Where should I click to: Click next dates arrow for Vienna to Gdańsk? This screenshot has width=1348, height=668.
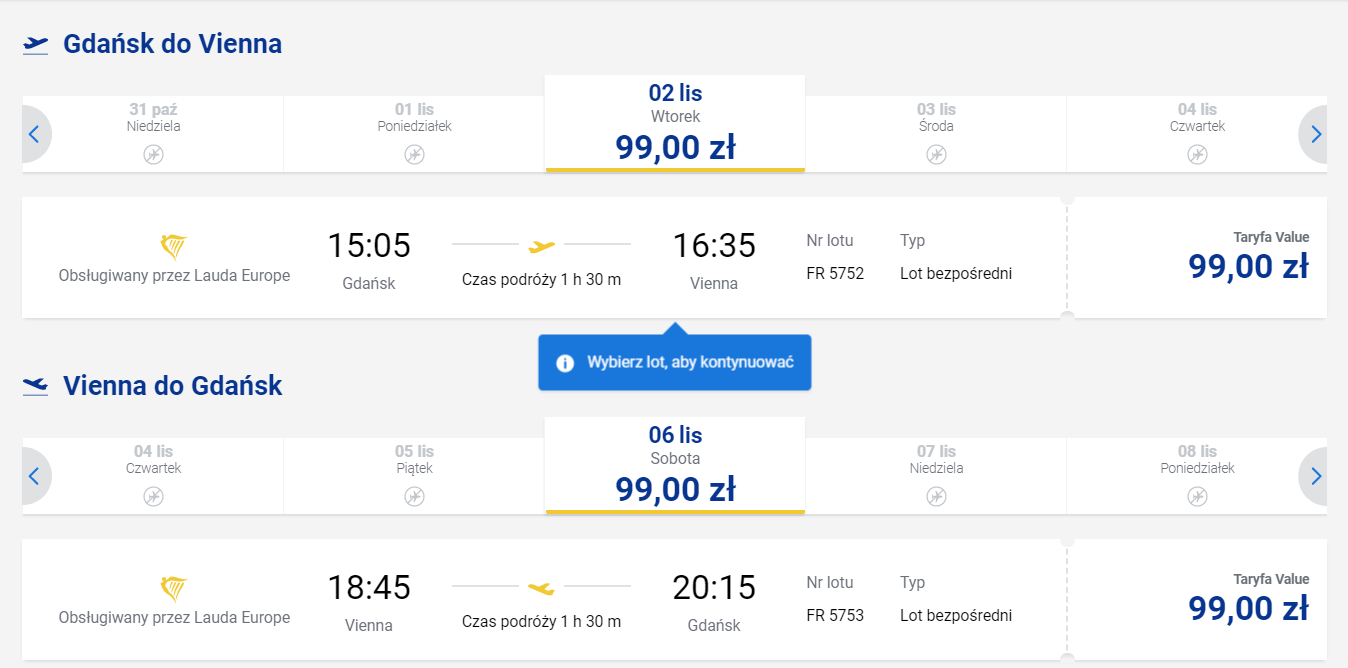pos(1315,476)
